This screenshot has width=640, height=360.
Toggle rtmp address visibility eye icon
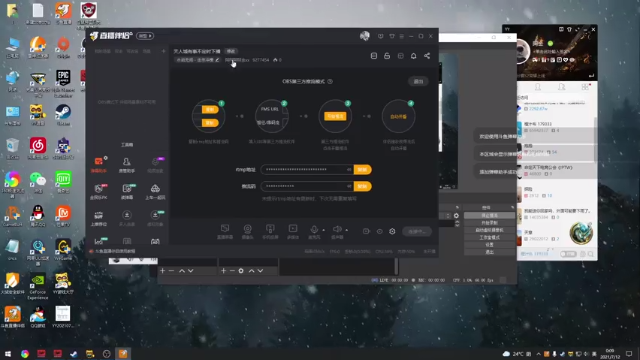[349, 169]
